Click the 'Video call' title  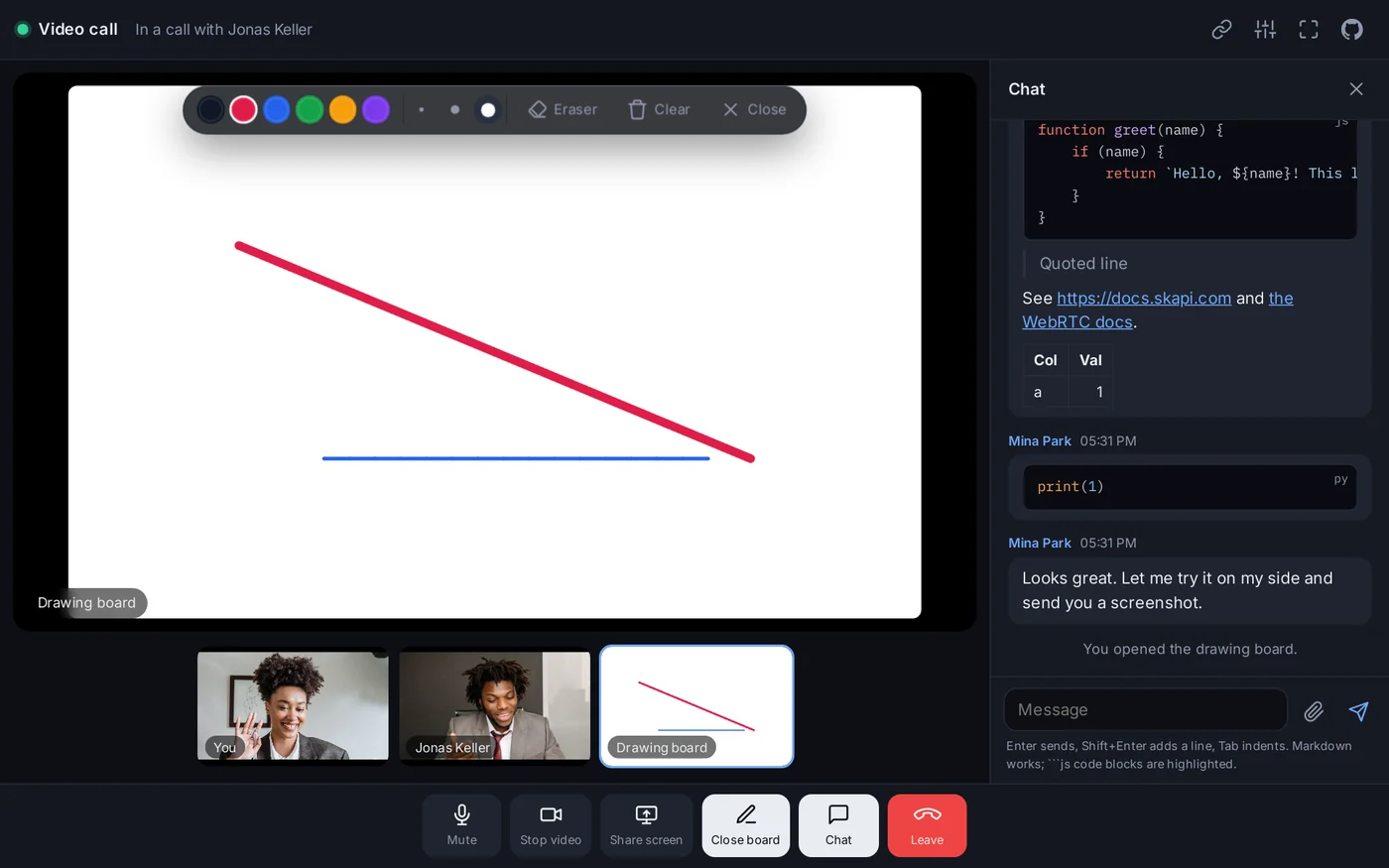(x=78, y=30)
